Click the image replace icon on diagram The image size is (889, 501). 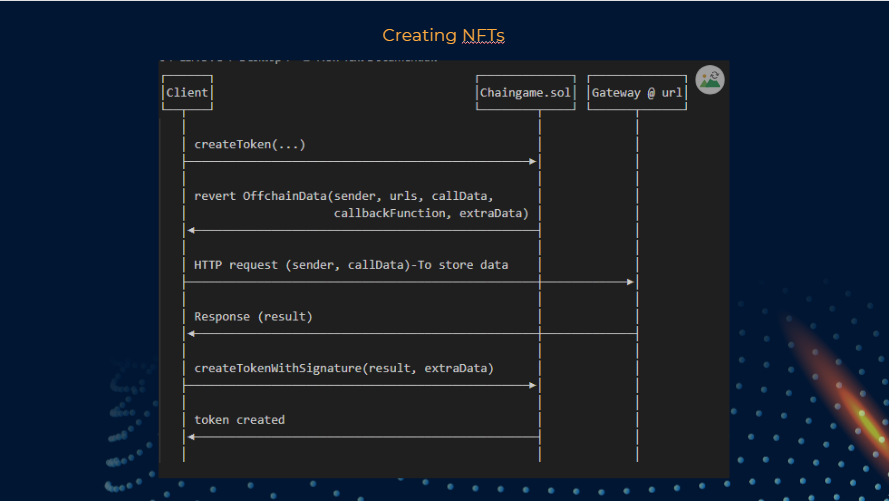pyautogui.click(x=710, y=80)
